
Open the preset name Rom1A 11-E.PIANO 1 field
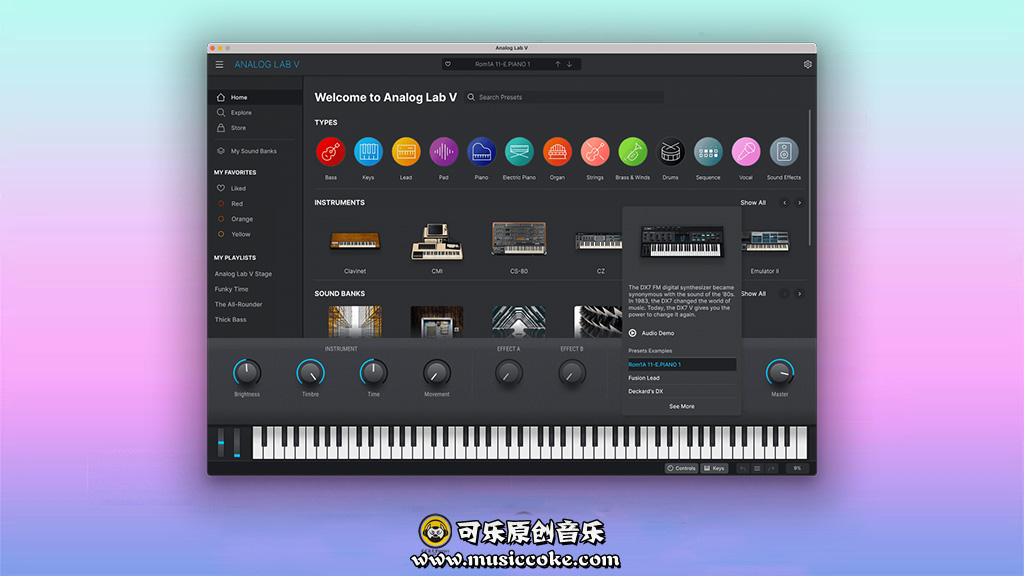pyautogui.click(x=503, y=64)
